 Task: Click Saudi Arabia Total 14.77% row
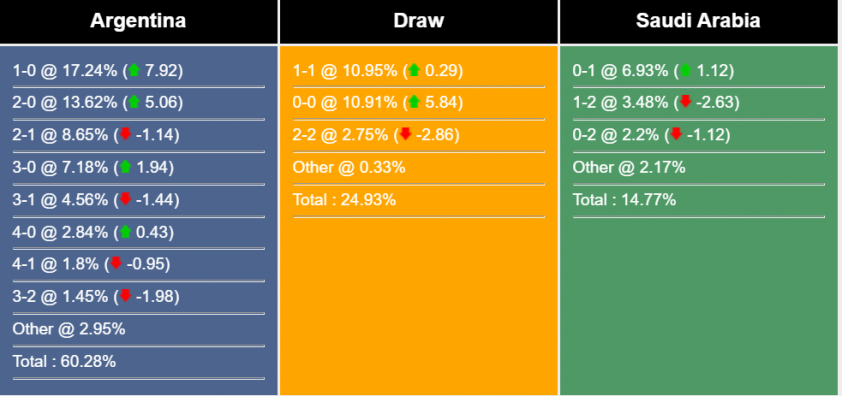click(699, 200)
